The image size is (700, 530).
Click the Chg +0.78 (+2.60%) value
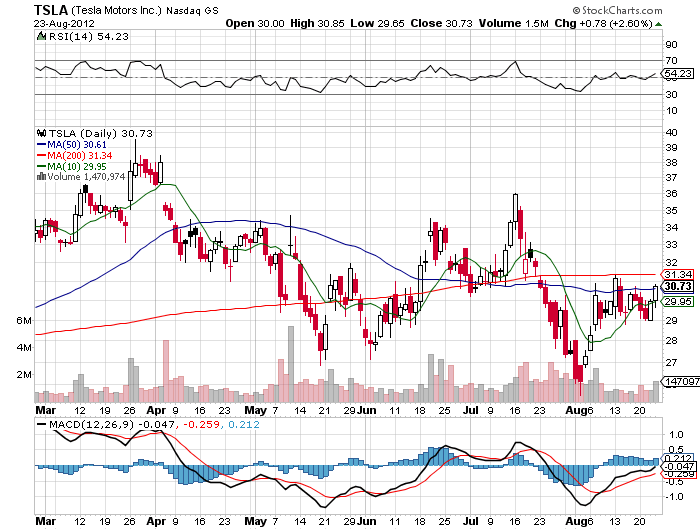(604, 23)
